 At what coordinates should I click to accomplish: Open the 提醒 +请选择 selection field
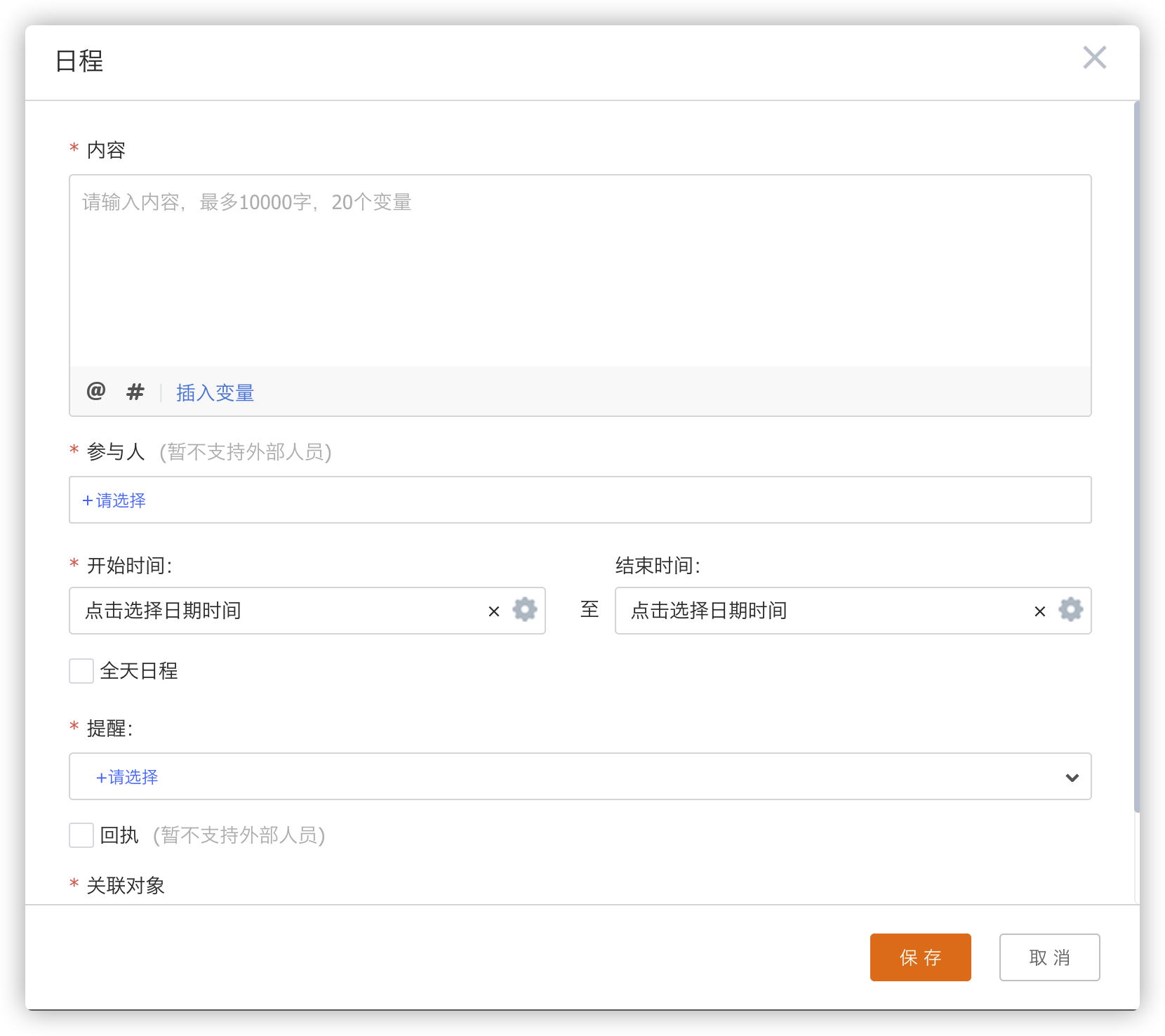(x=127, y=777)
